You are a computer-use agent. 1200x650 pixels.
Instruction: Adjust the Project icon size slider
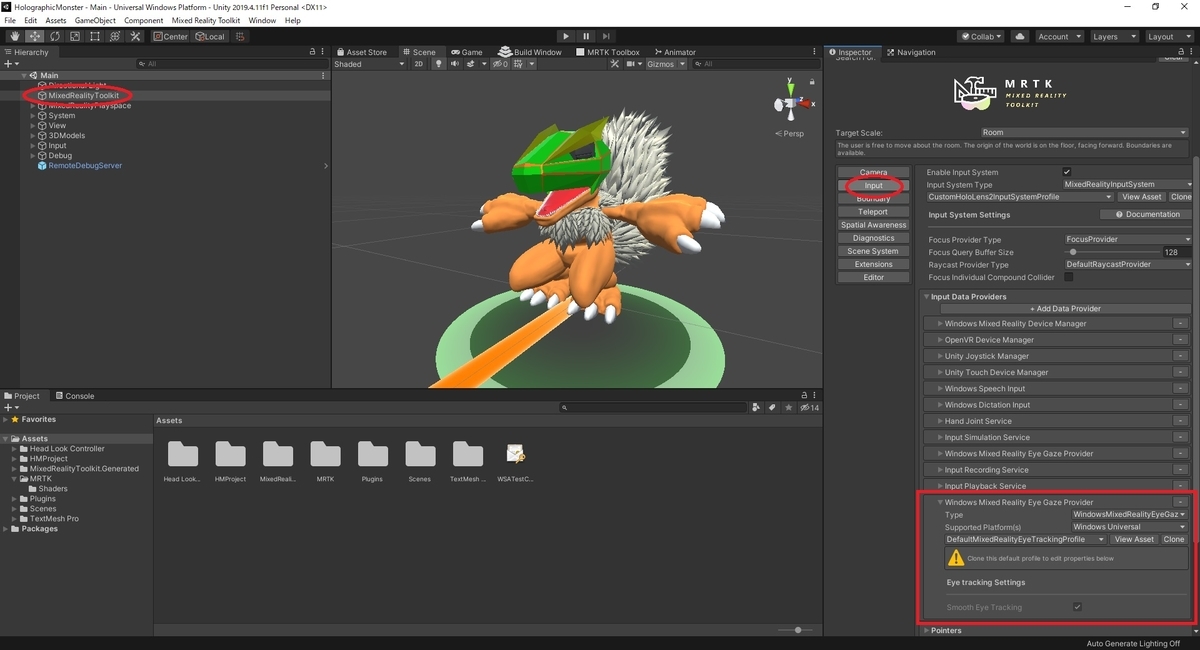click(x=798, y=630)
